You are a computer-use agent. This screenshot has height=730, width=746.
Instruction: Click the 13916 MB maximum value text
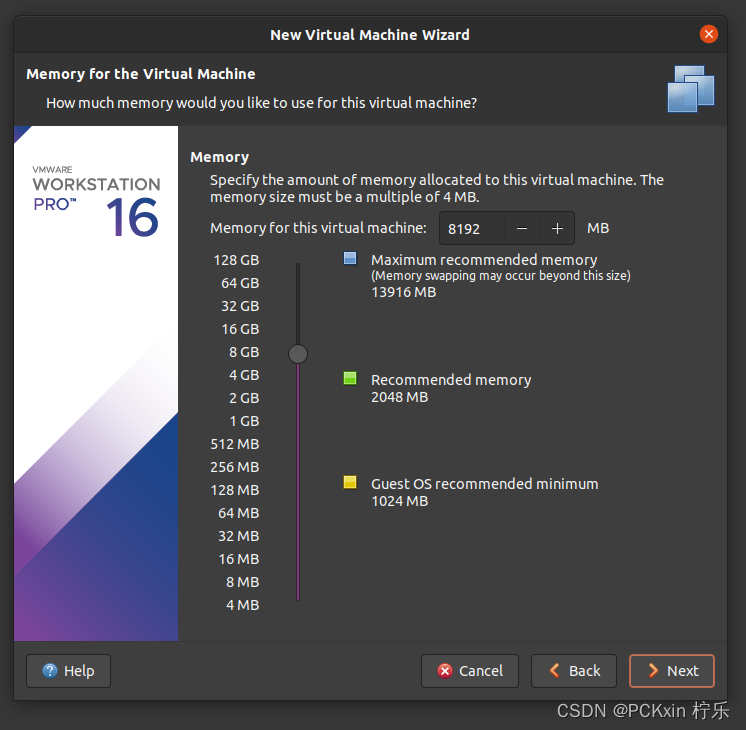pyautogui.click(x=403, y=292)
